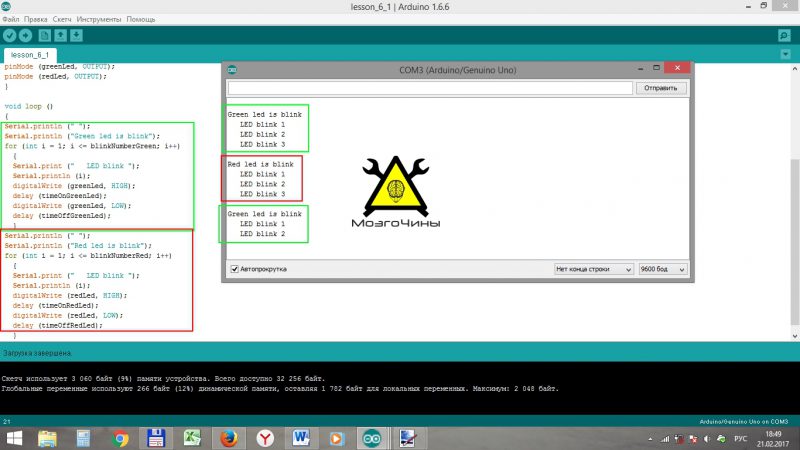Screen dimensions: 800x450
Task: Switch to Word on the taskbar
Action: 301,438
